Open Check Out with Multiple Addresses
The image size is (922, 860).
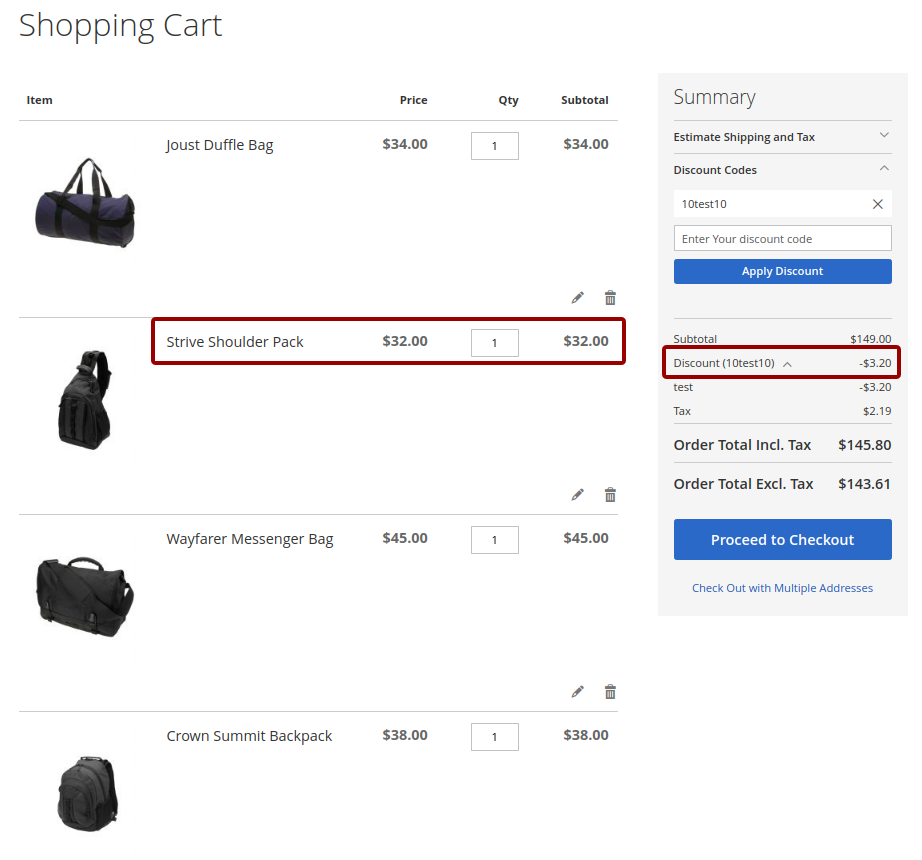click(x=782, y=588)
